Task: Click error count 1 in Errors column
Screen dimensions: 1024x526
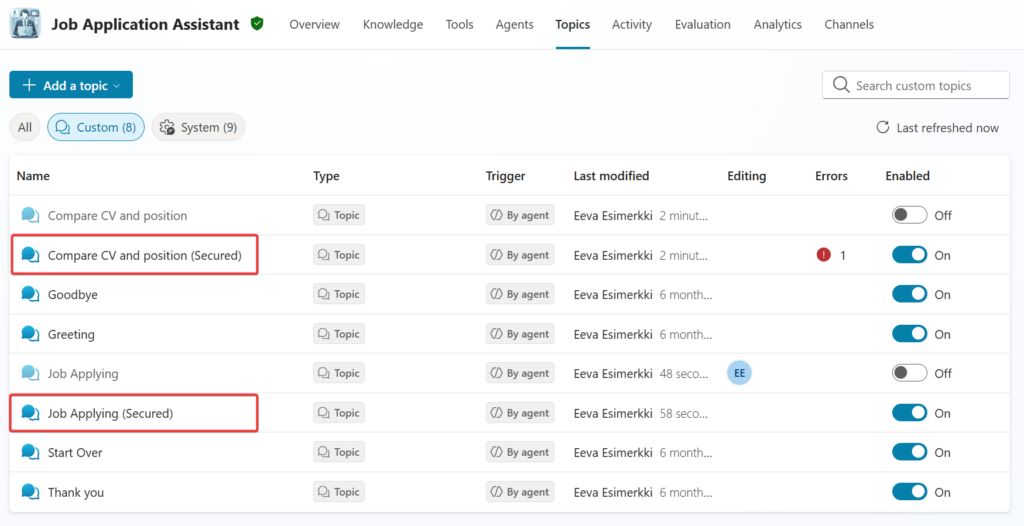Action: click(842, 255)
